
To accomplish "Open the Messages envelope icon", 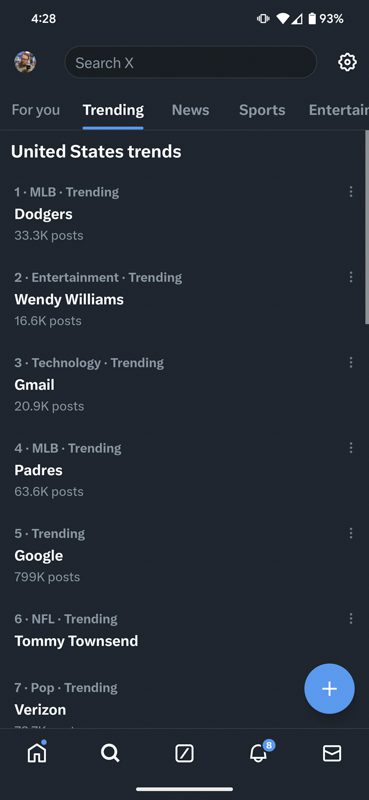I will [332, 753].
